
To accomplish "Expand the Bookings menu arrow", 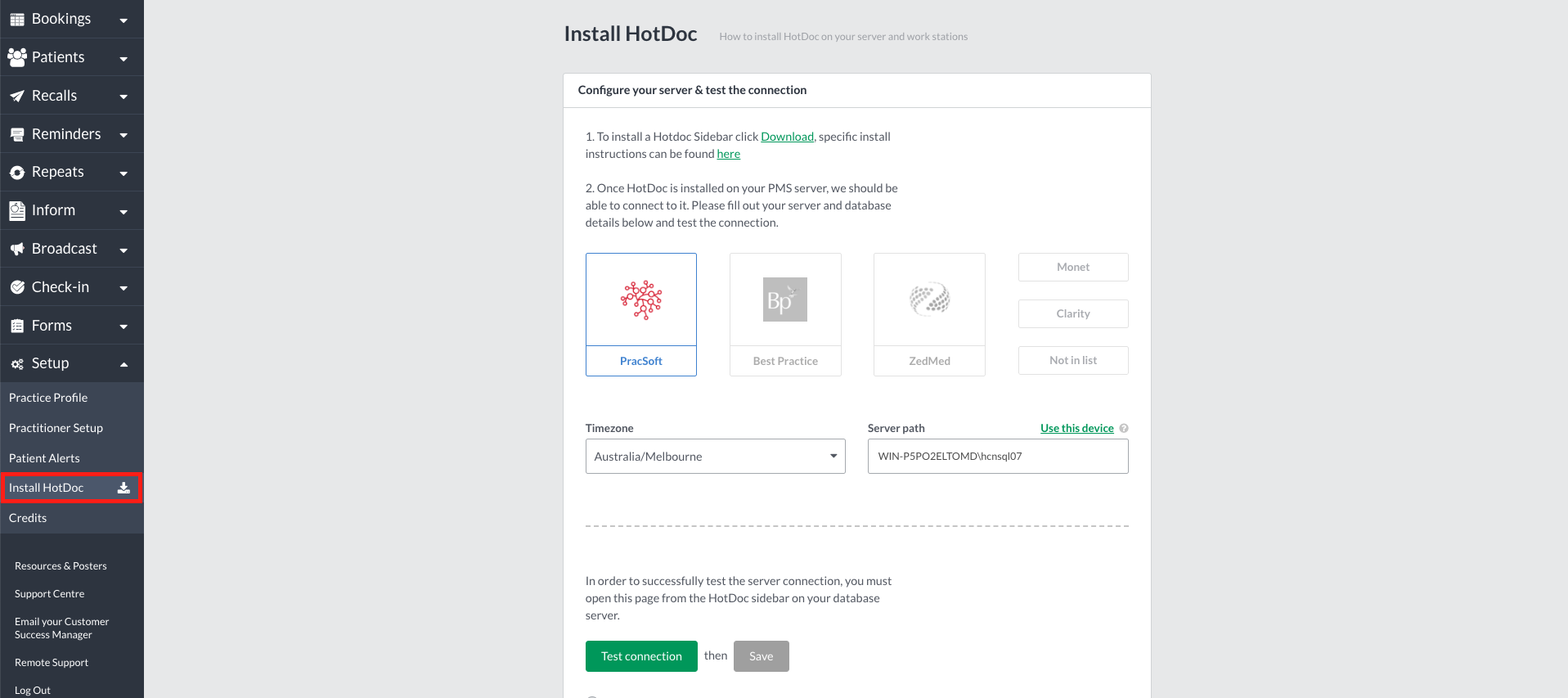I will coord(124,20).
